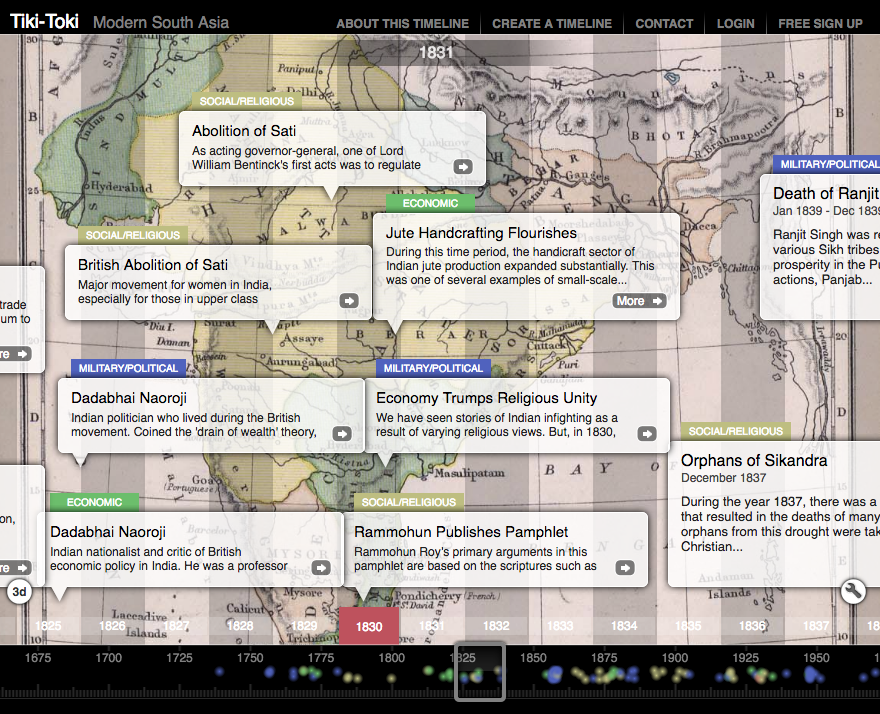The image size is (880, 714).
Task: Open the About This Timeline menu item
Action: tap(402, 23)
